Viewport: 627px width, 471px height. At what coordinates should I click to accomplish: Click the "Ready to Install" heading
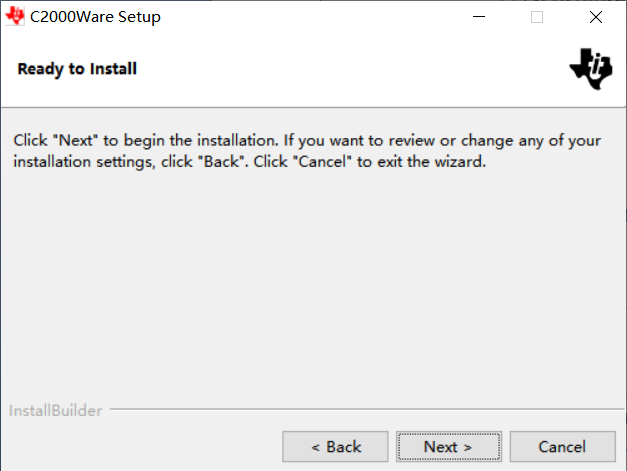(x=77, y=69)
